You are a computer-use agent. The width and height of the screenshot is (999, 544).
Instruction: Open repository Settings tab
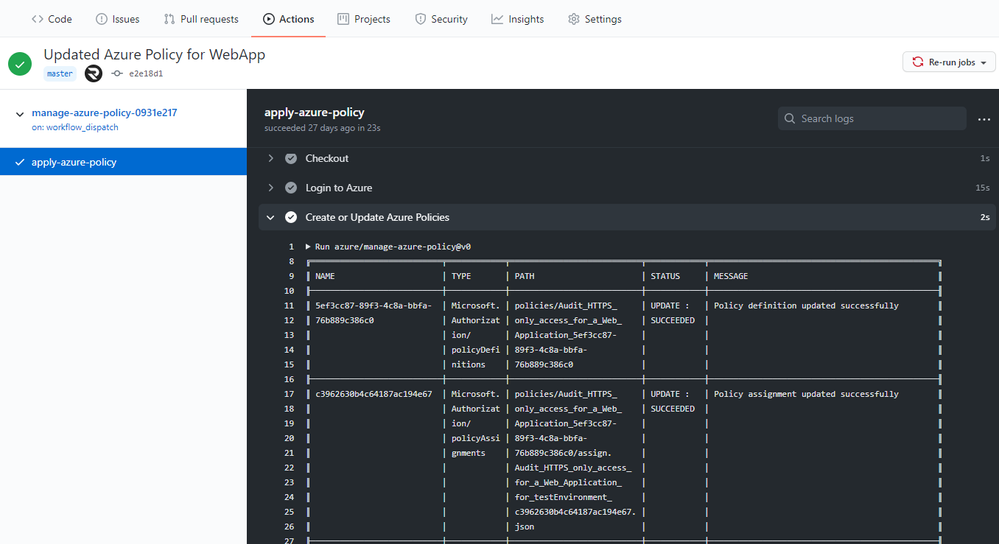[594, 19]
